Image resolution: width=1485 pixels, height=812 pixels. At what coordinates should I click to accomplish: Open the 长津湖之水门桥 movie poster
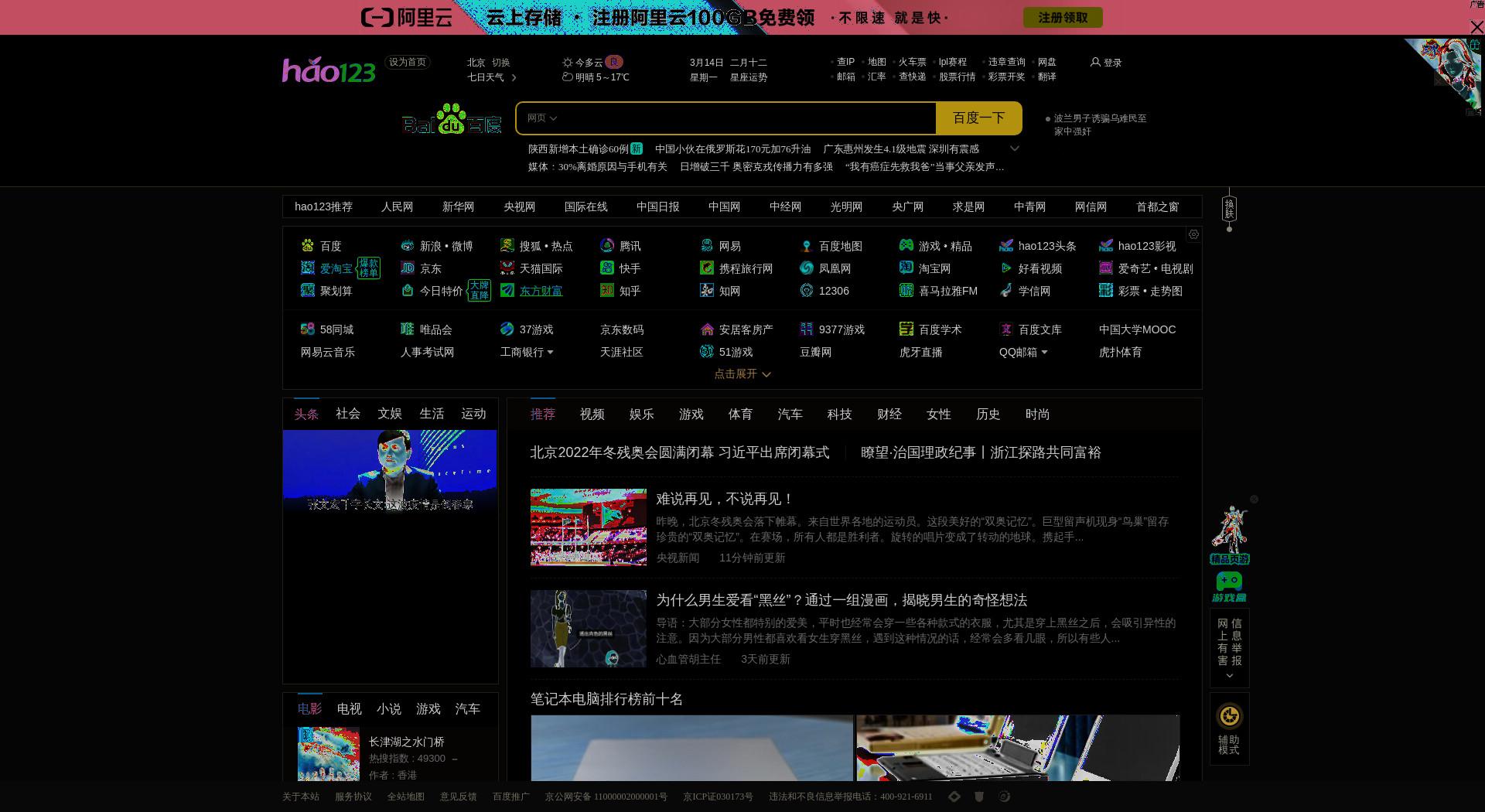[329, 754]
